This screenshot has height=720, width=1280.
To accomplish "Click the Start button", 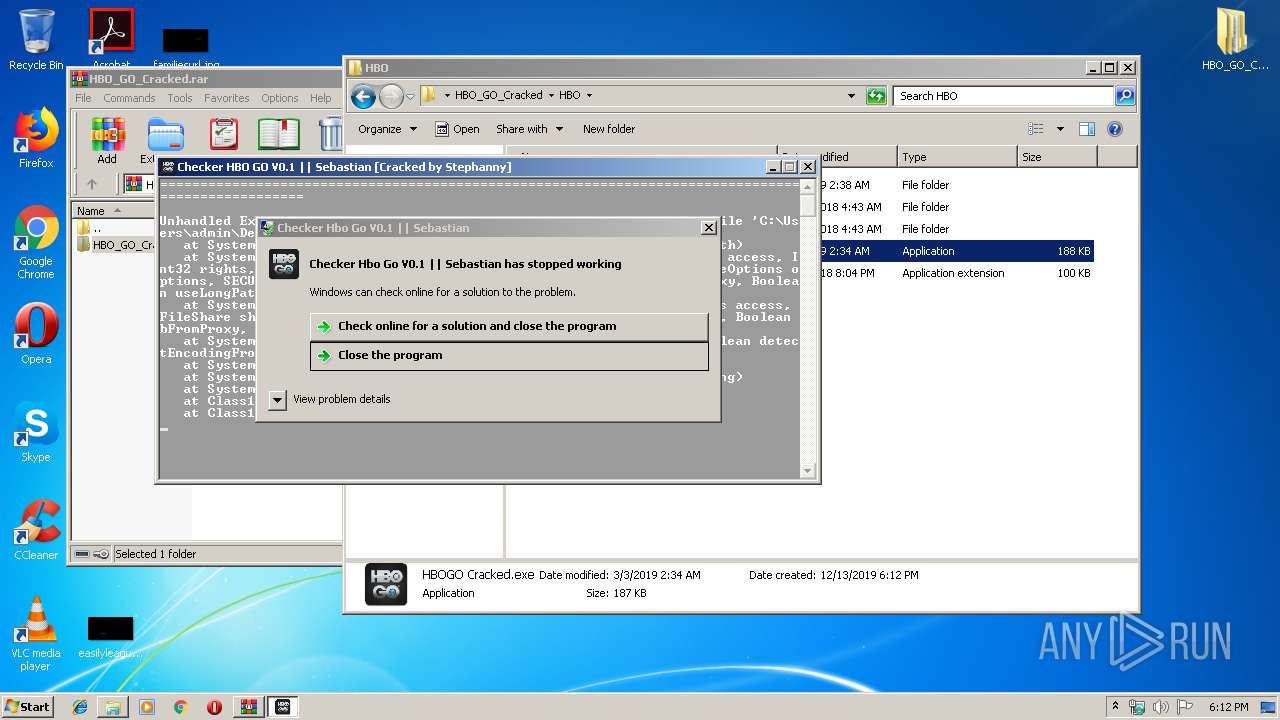I will point(28,706).
